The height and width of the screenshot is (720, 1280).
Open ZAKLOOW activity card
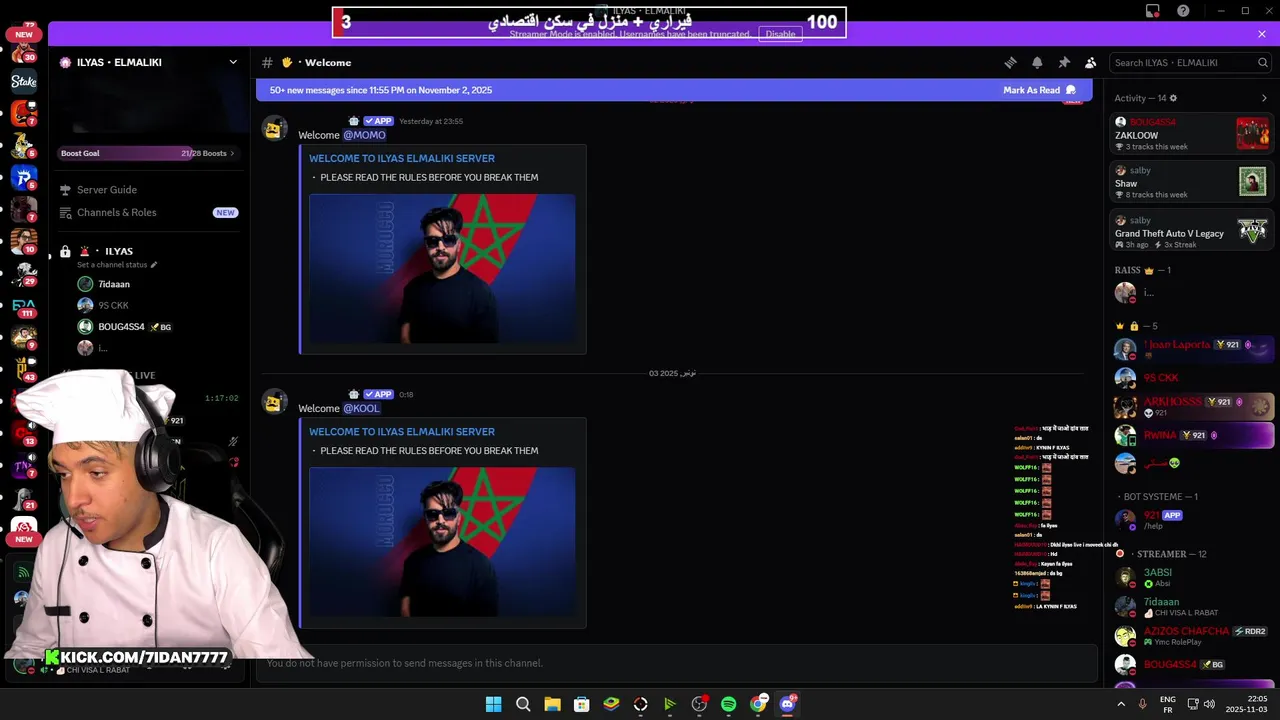pos(1192,133)
